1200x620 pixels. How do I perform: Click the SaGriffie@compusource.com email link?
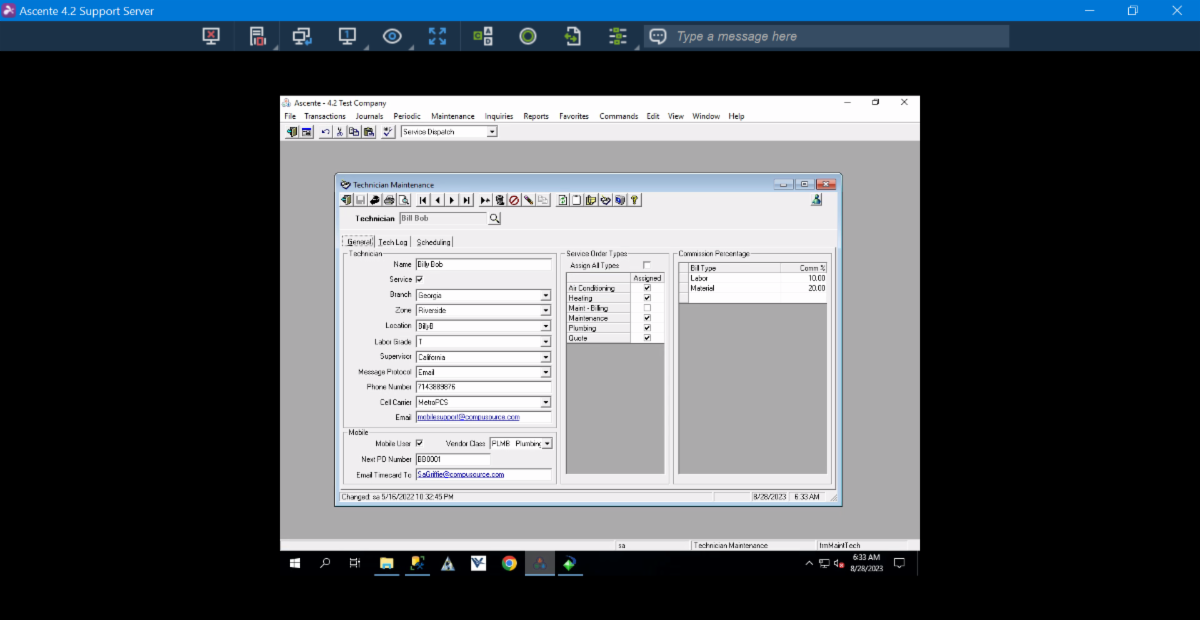coord(460,474)
